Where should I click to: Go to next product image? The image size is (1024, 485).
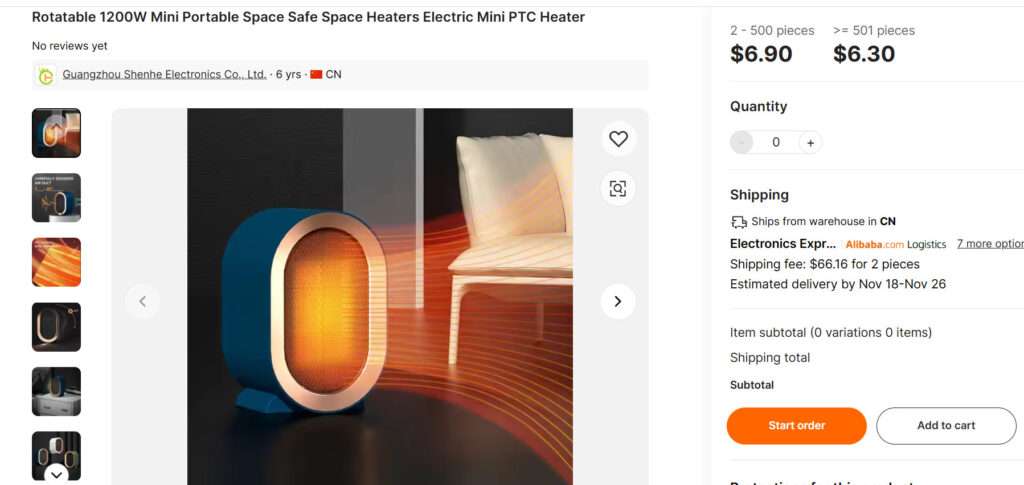[618, 301]
